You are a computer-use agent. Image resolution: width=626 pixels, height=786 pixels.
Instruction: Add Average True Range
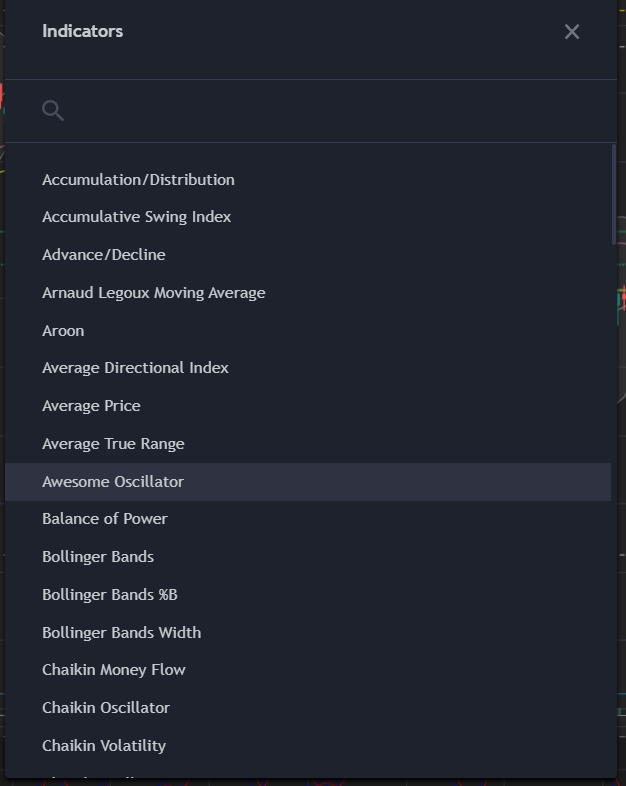[308, 444]
